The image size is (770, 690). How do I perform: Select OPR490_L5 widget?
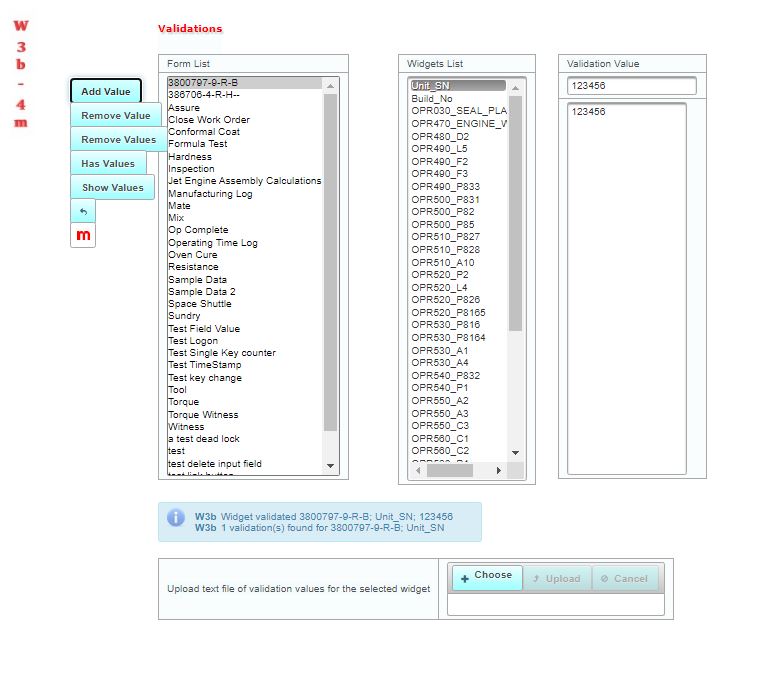click(x=458, y=148)
